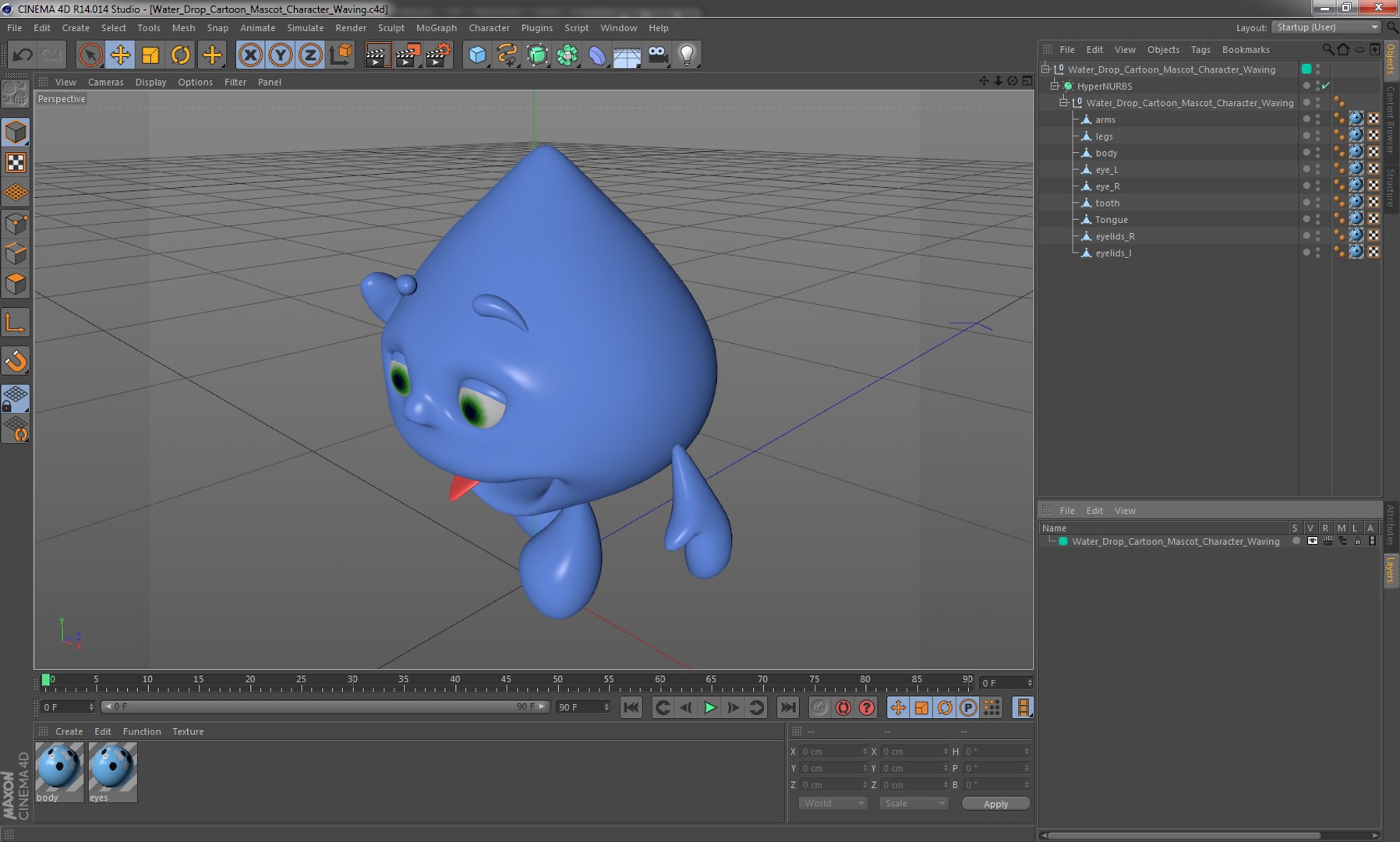Select the Live Selection tool

pos(90,55)
